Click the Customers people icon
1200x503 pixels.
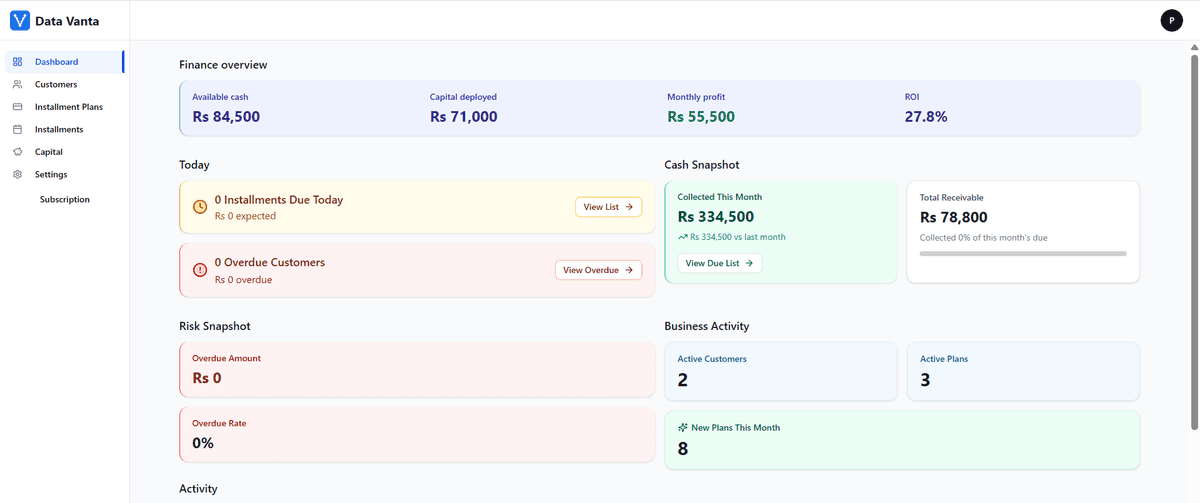coord(17,84)
